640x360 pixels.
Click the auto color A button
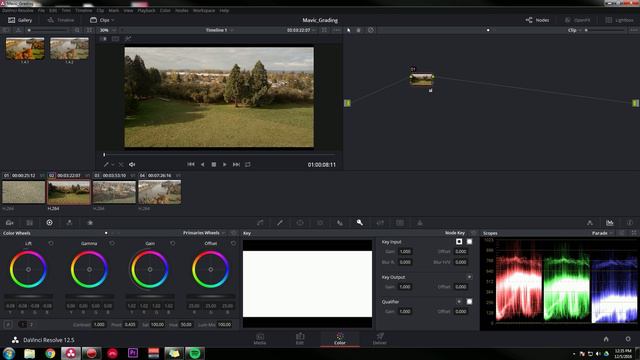pos(8,324)
